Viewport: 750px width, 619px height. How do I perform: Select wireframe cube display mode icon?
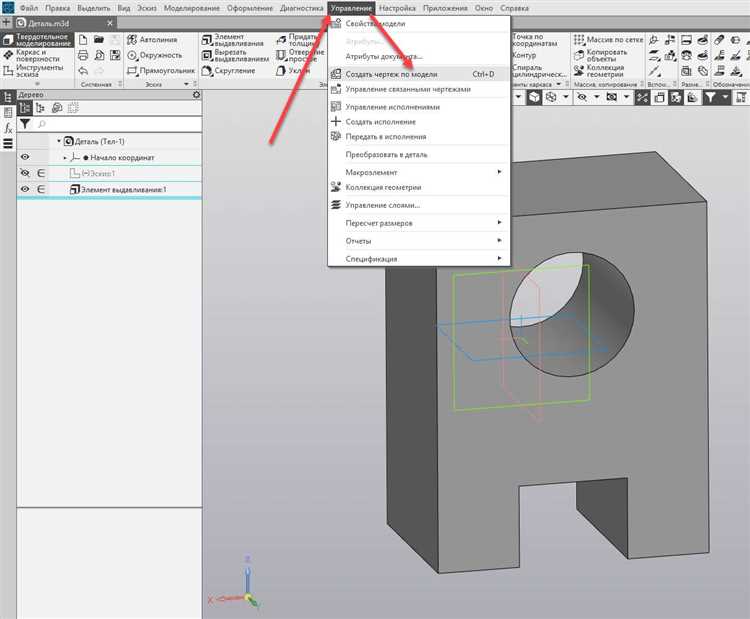(551, 98)
